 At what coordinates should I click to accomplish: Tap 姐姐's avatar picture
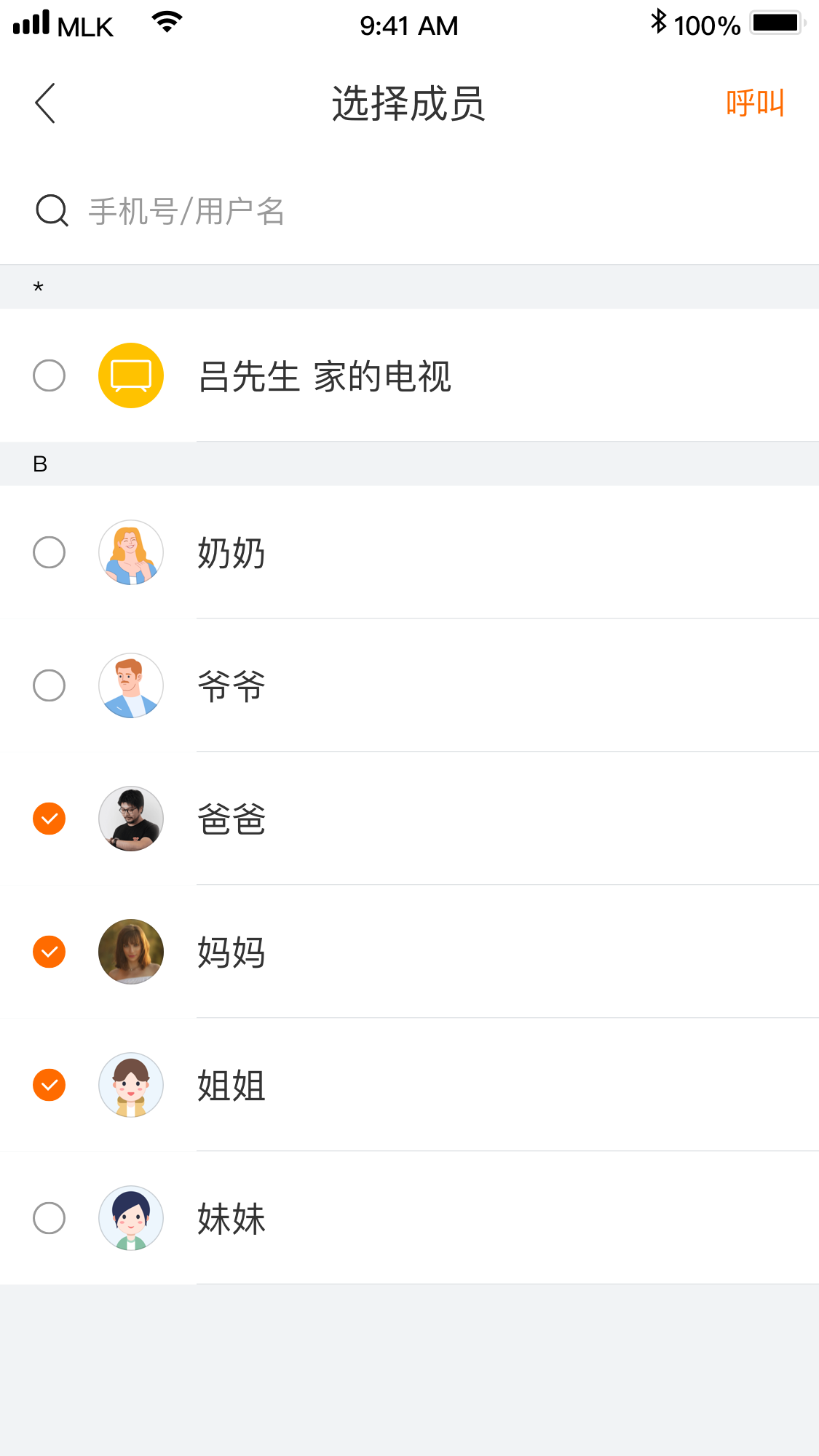click(131, 1085)
